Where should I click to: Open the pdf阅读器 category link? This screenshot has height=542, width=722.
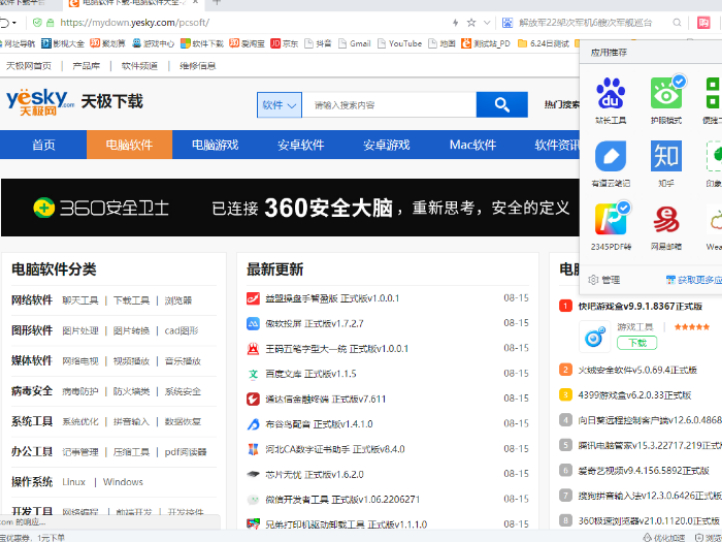(x=186, y=452)
